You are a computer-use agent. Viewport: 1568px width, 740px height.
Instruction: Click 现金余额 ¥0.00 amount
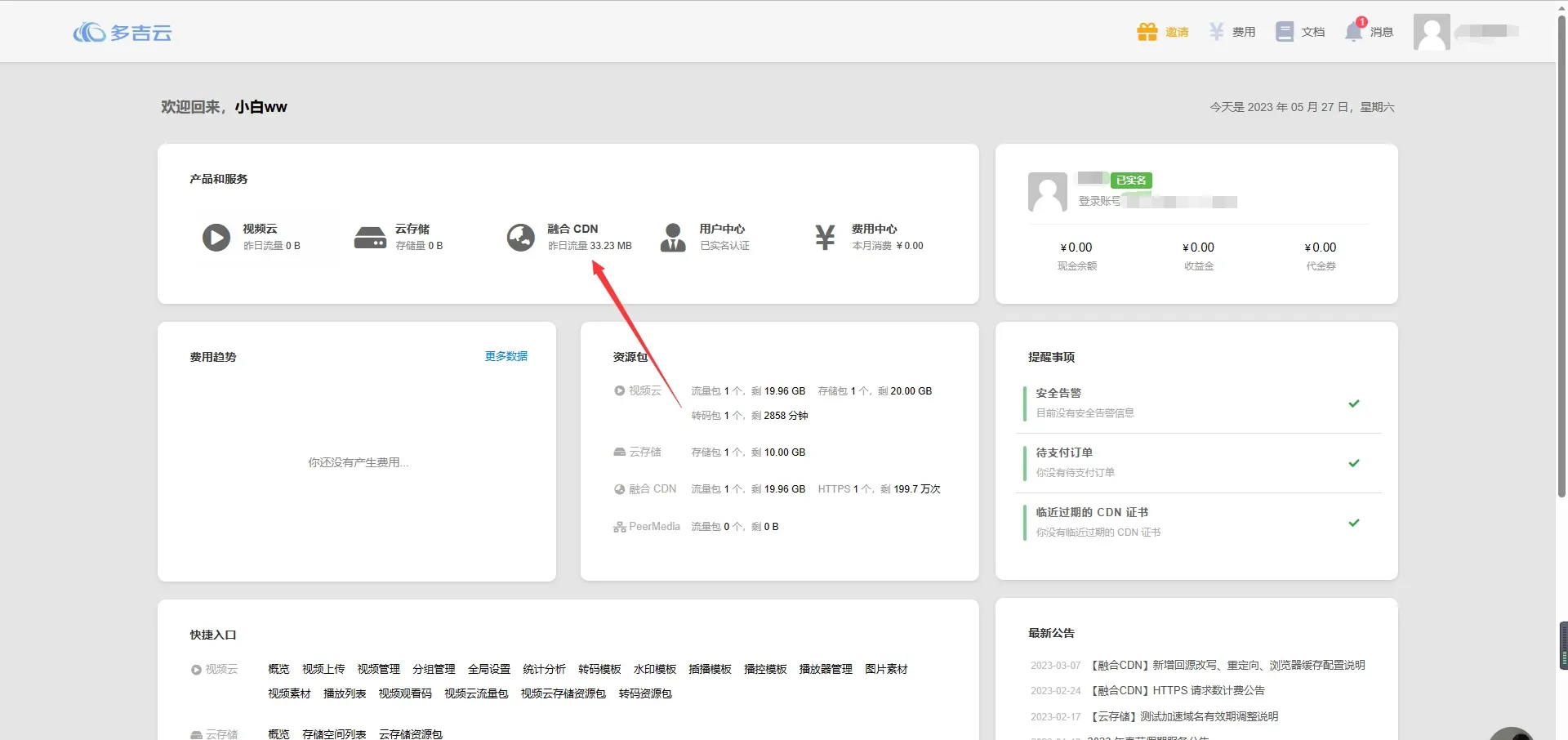(1076, 247)
